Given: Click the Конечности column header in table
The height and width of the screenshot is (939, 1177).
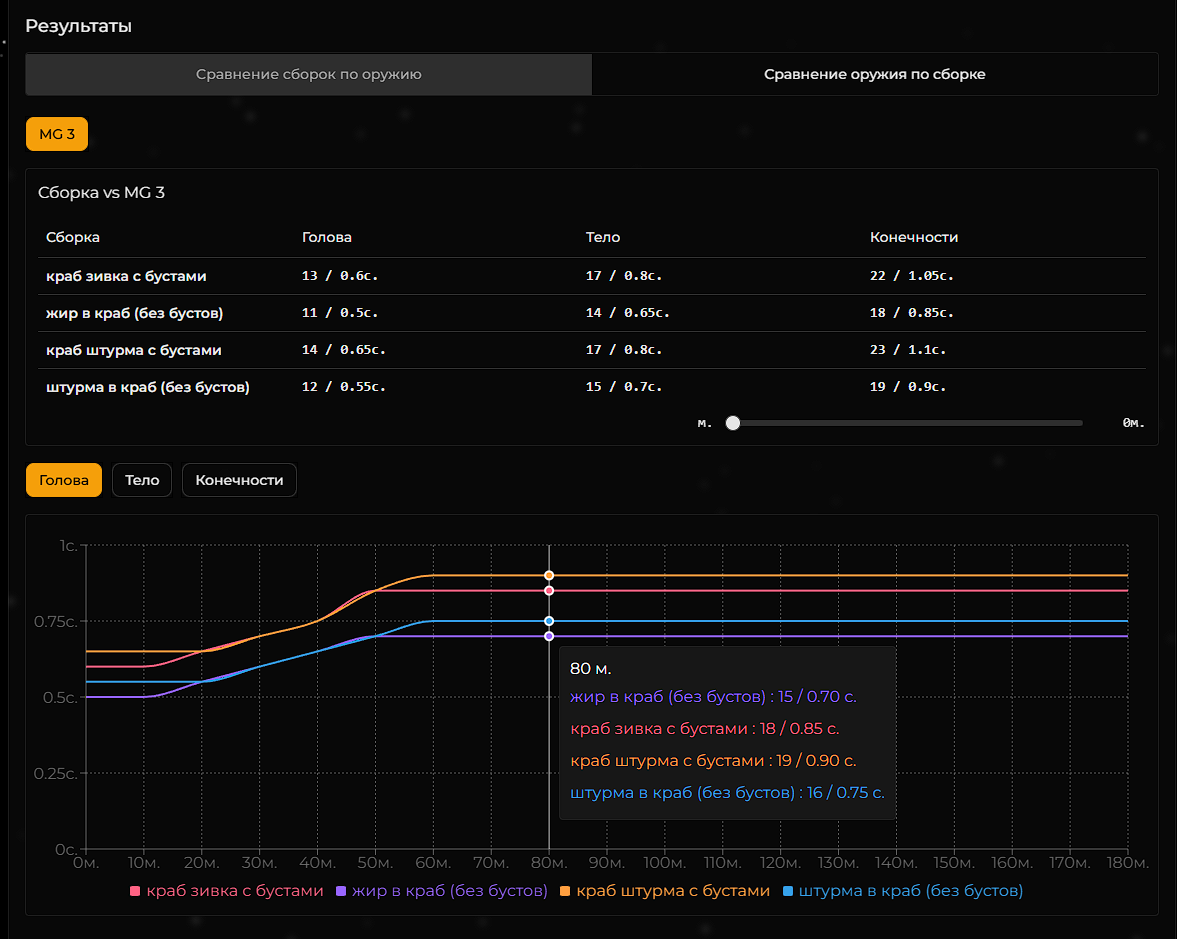Looking at the screenshot, I should click(x=913, y=238).
